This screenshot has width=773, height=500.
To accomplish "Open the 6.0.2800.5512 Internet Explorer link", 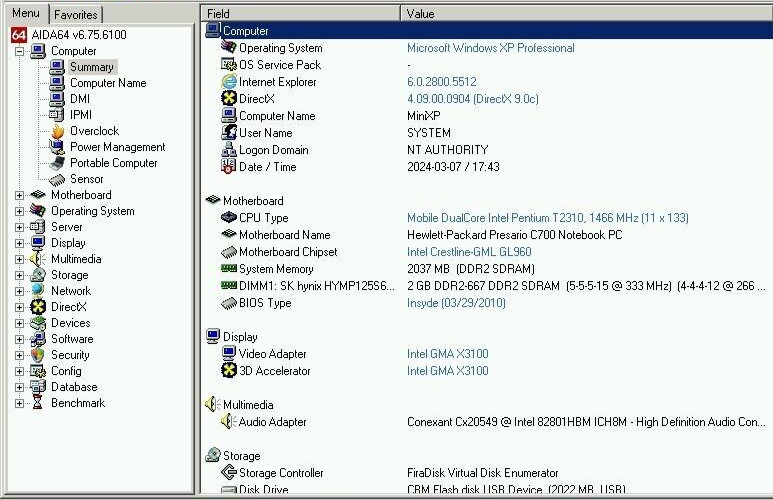I will tap(442, 82).
